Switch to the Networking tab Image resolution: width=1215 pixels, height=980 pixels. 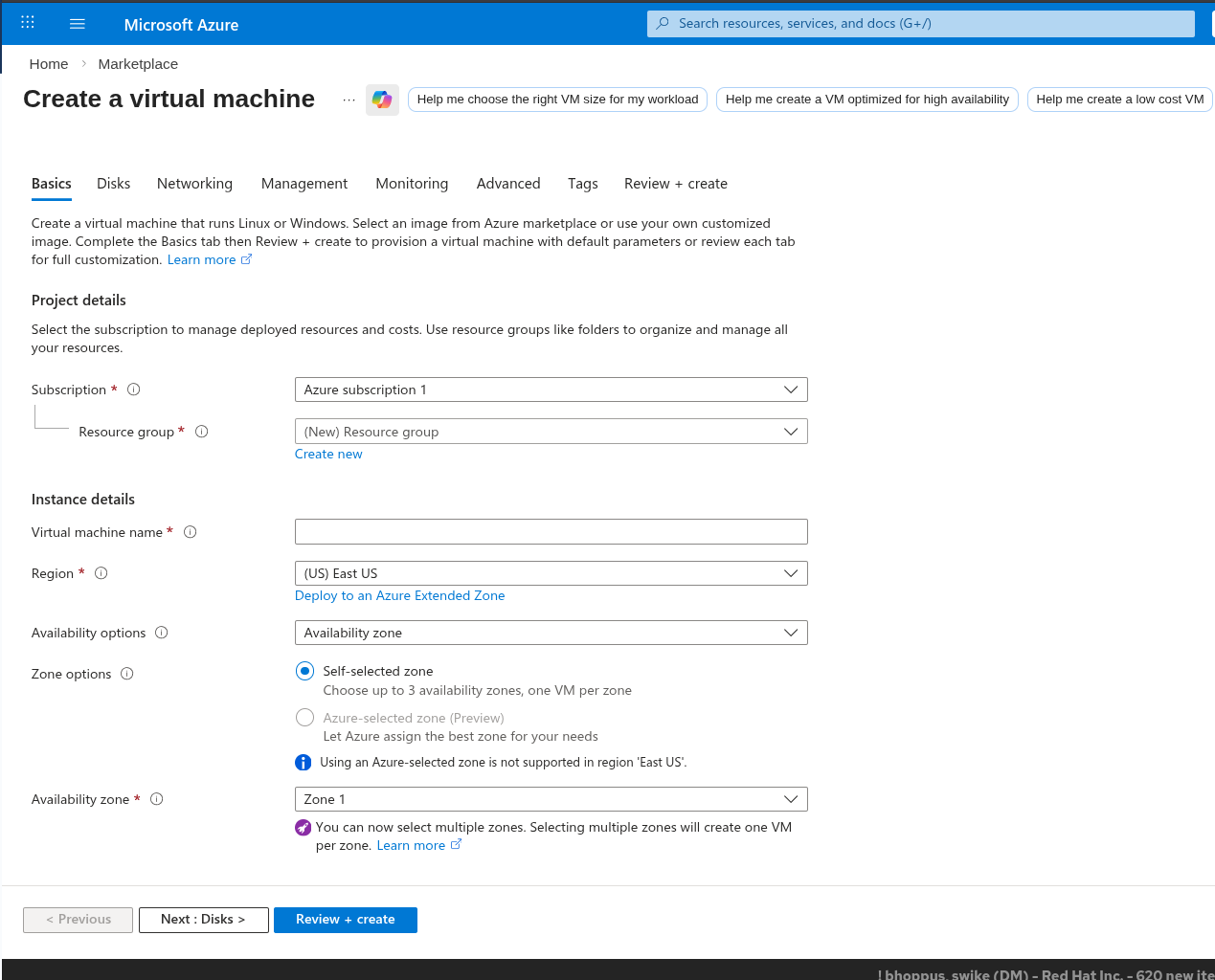coord(194,184)
